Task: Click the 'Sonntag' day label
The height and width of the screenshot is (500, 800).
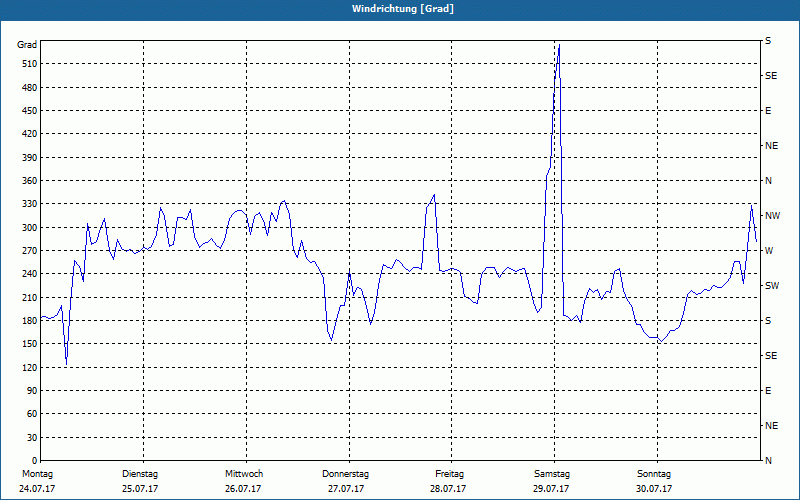Action: coord(654,474)
